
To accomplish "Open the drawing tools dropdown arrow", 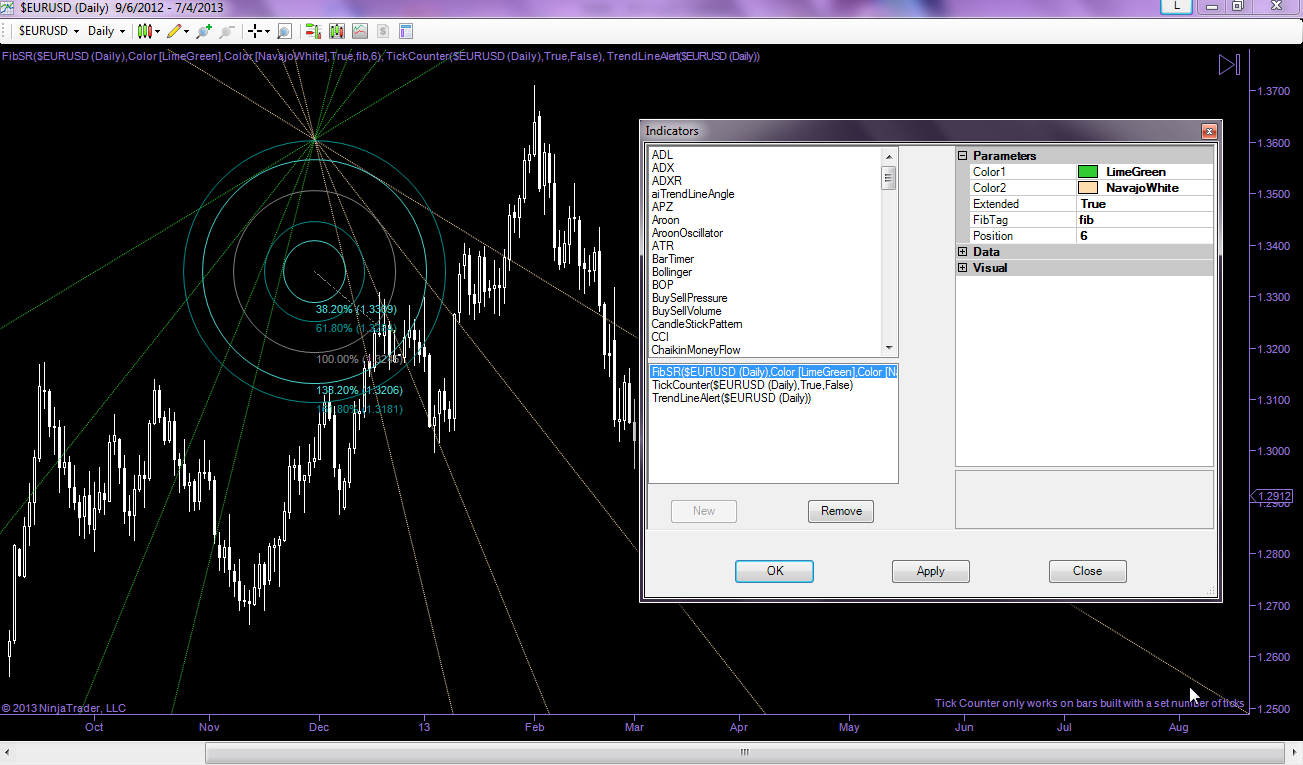I will click(x=188, y=31).
